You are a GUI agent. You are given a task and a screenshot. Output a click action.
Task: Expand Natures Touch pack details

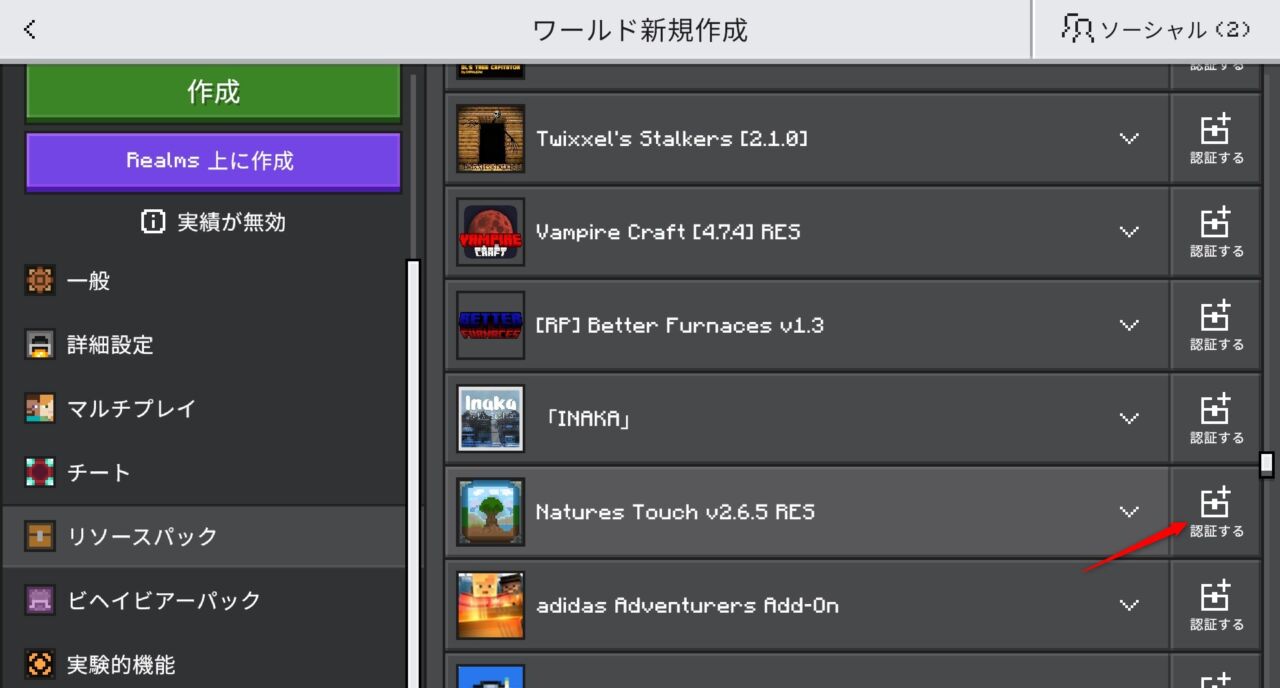pyautogui.click(x=1129, y=512)
